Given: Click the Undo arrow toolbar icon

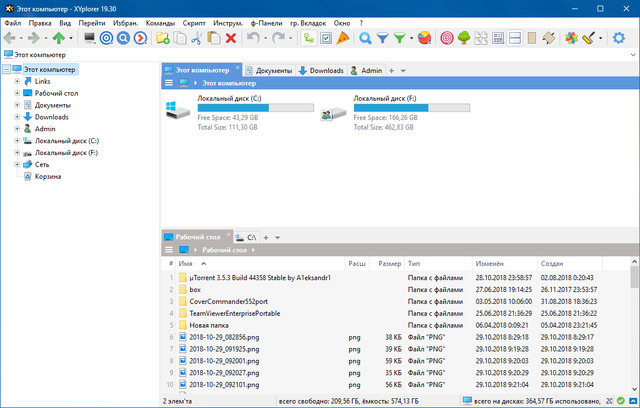Looking at the screenshot, I should [254, 38].
